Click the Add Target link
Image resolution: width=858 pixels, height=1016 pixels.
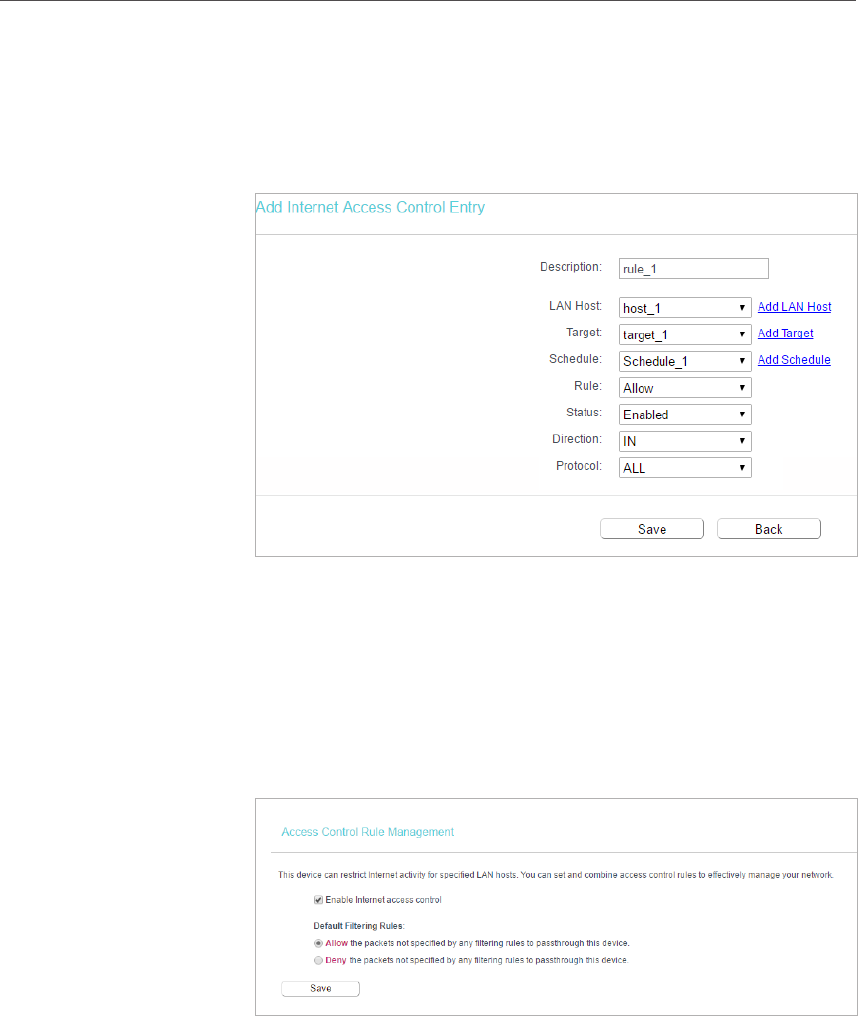(x=785, y=333)
